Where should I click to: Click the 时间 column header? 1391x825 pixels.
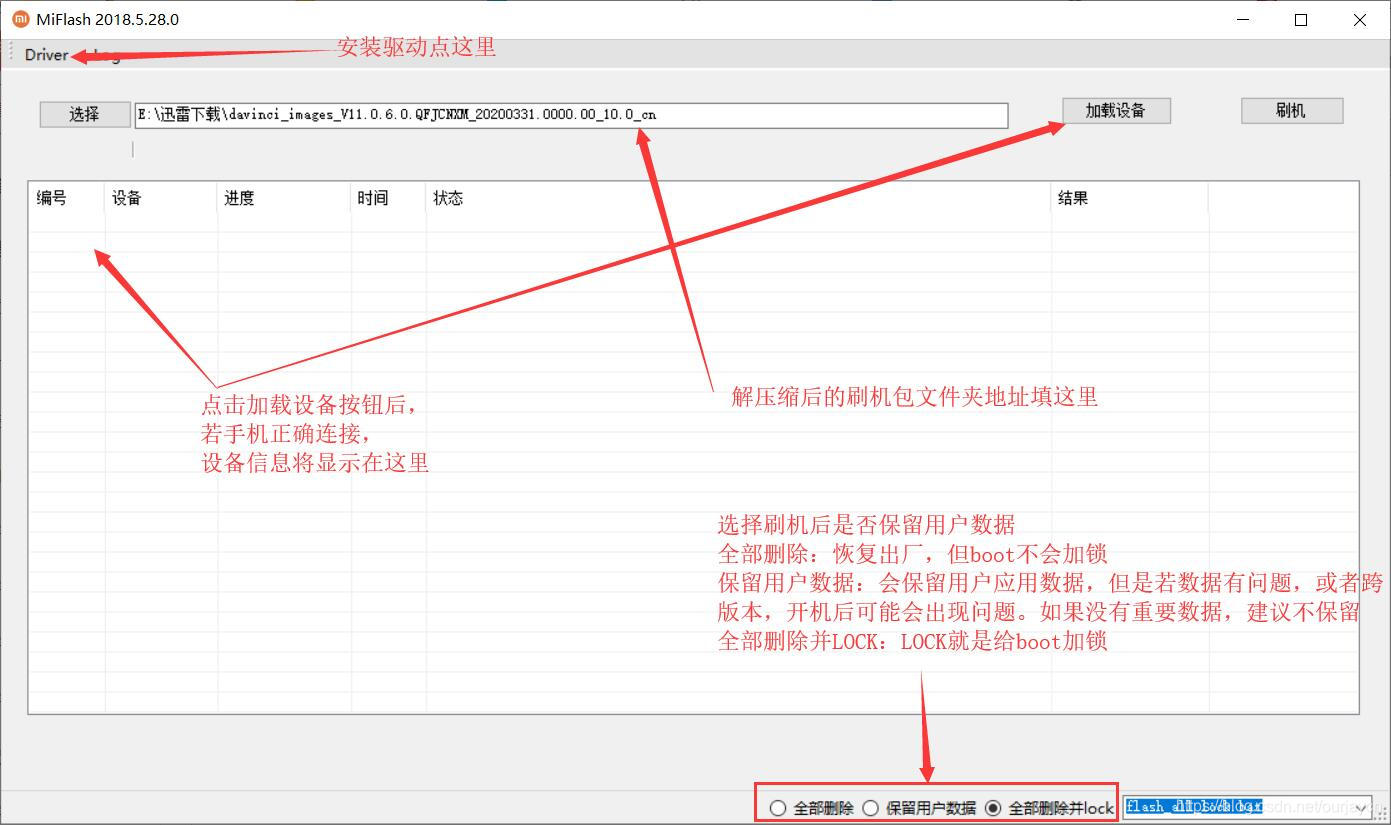pyautogui.click(x=389, y=198)
